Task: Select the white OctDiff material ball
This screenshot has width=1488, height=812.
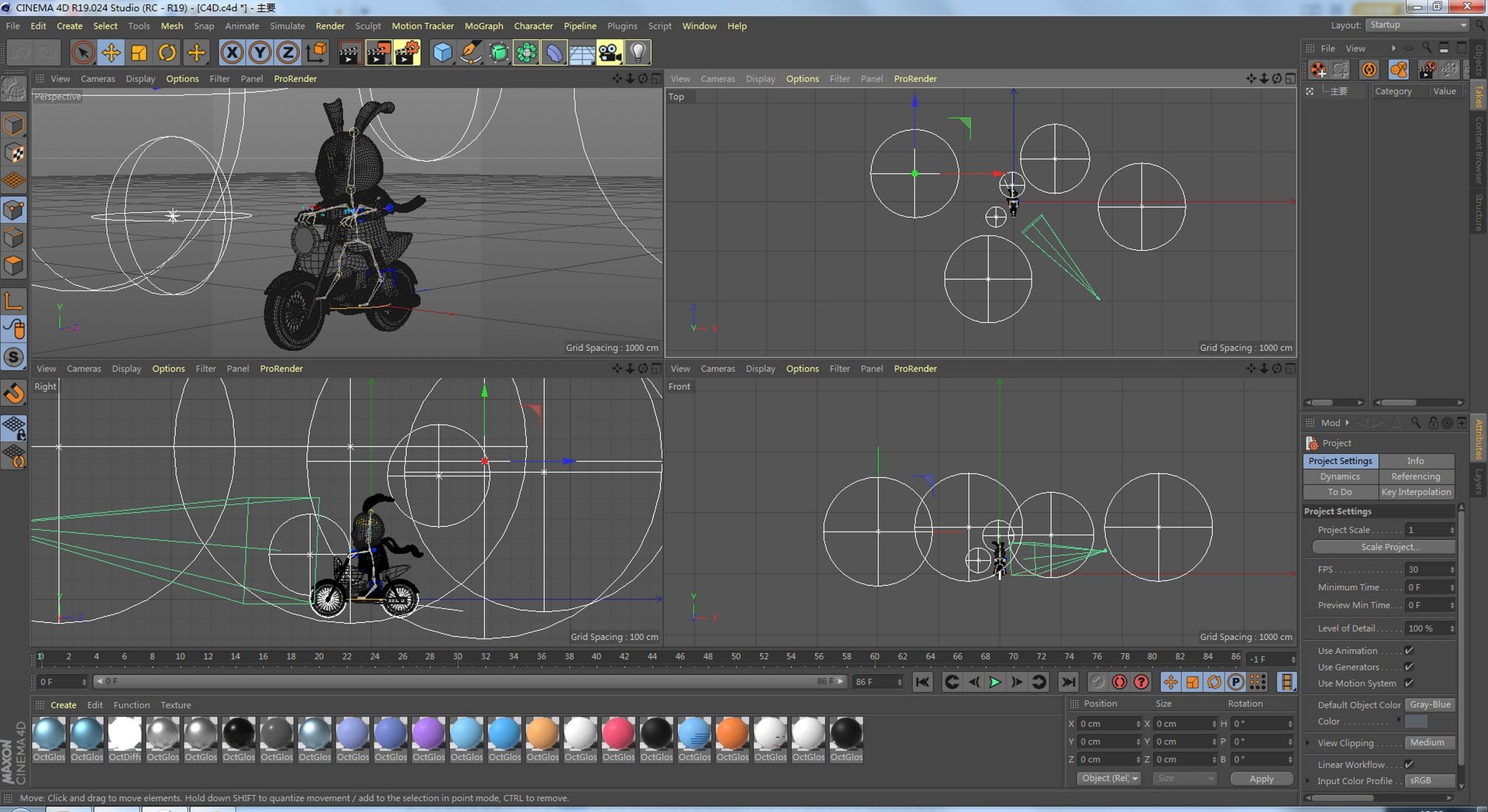Action: pyautogui.click(x=125, y=734)
